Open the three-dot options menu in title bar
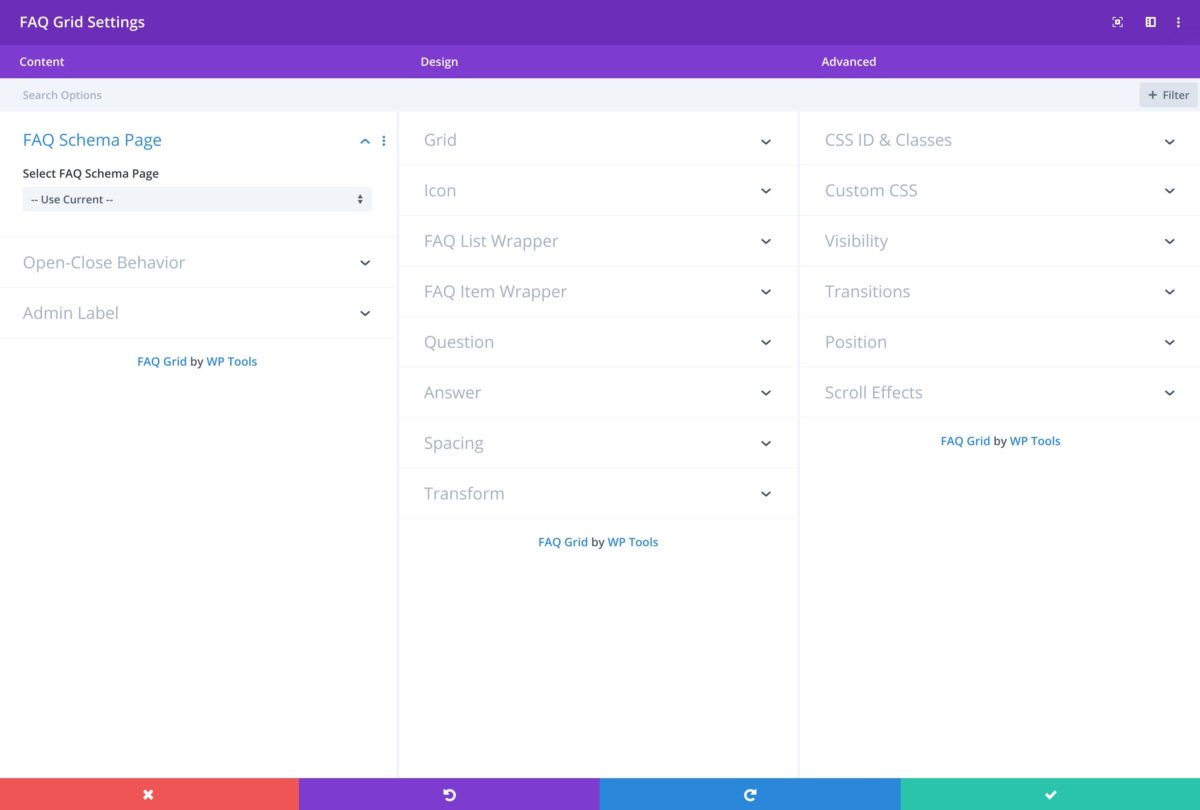The width and height of the screenshot is (1200, 810). [x=1179, y=21]
